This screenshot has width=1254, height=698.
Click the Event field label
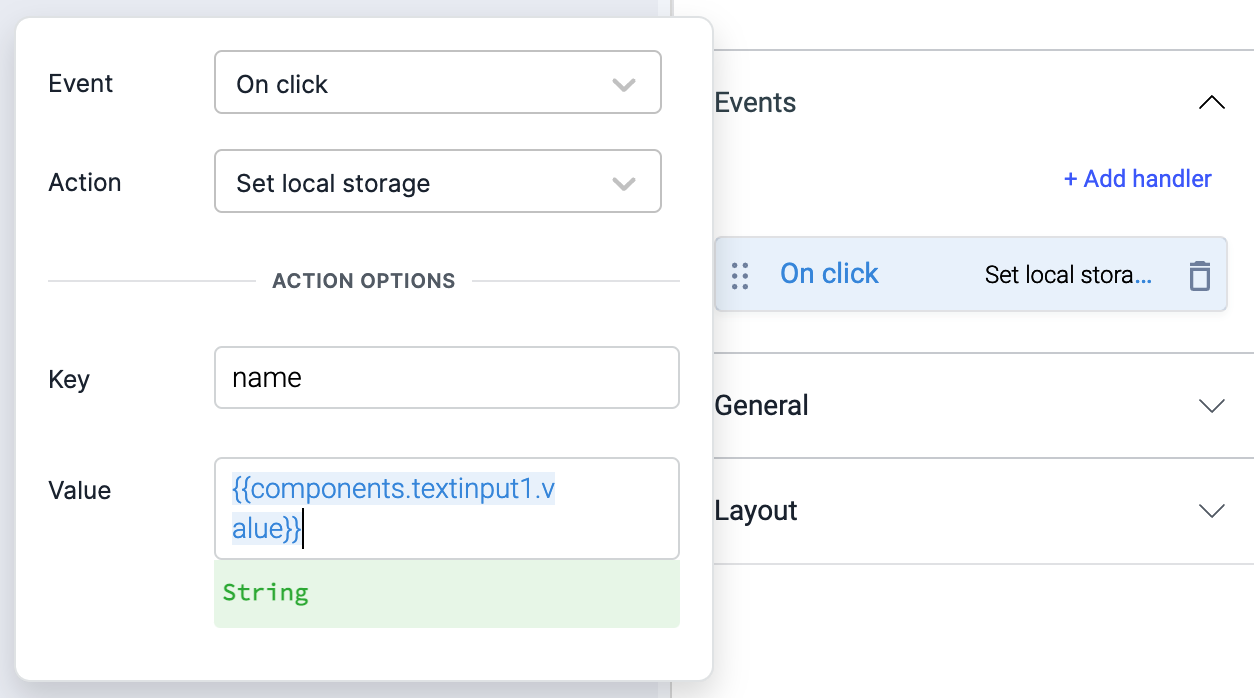tap(81, 84)
